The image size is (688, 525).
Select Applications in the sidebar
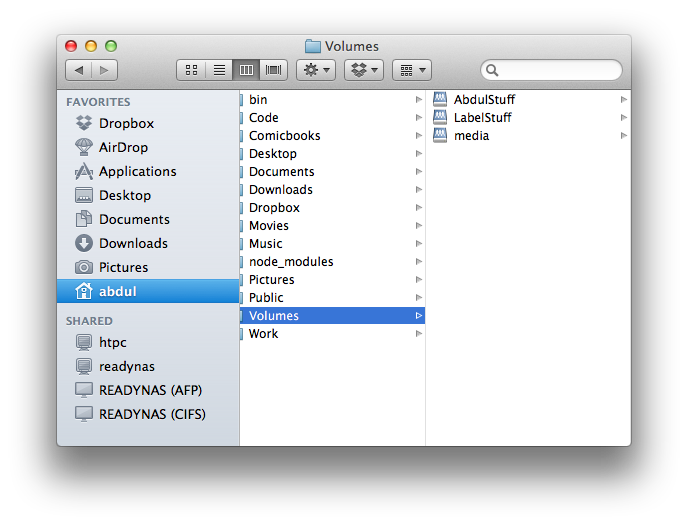[x=137, y=172]
